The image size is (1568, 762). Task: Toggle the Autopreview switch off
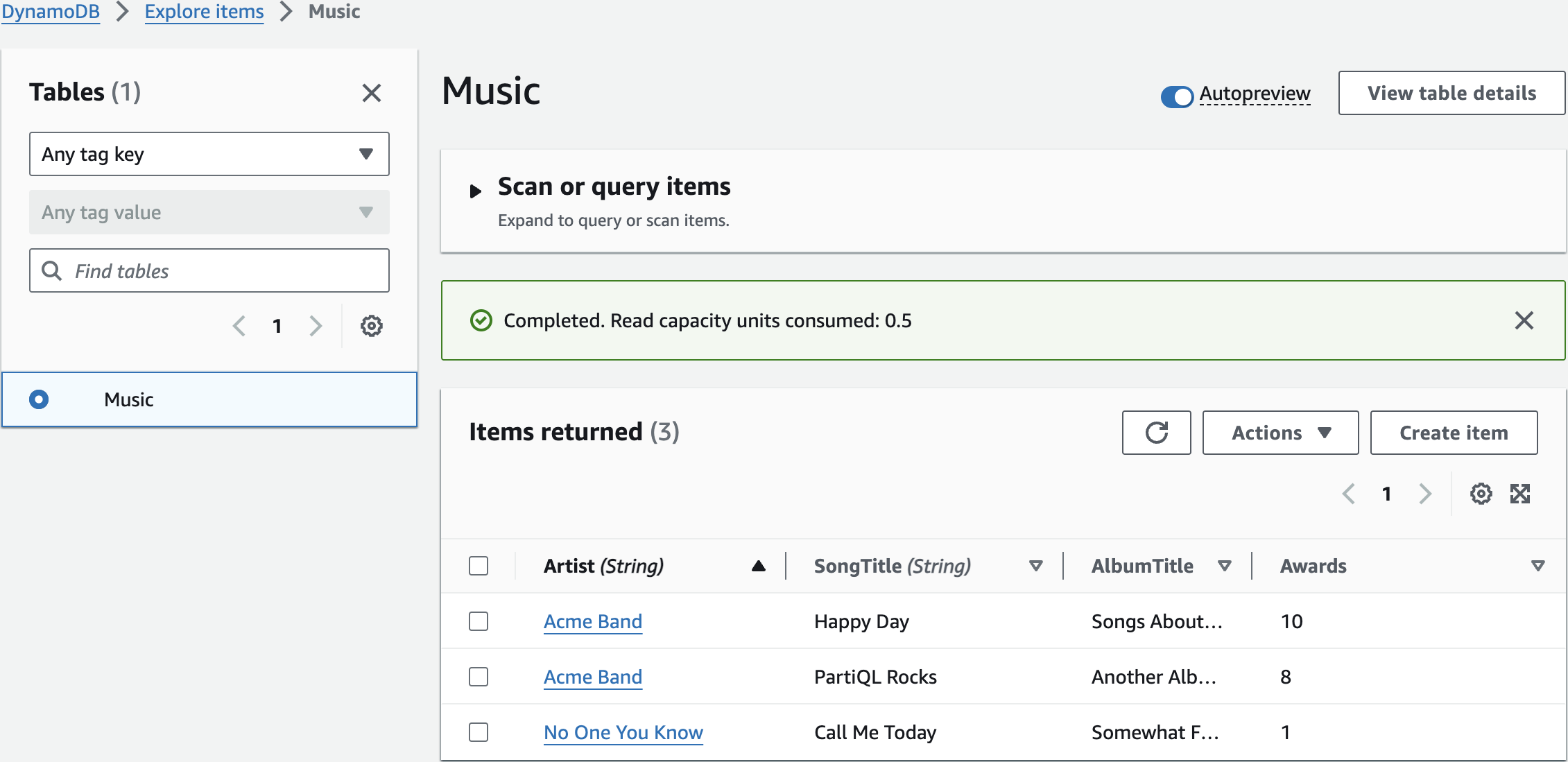click(x=1177, y=96)
